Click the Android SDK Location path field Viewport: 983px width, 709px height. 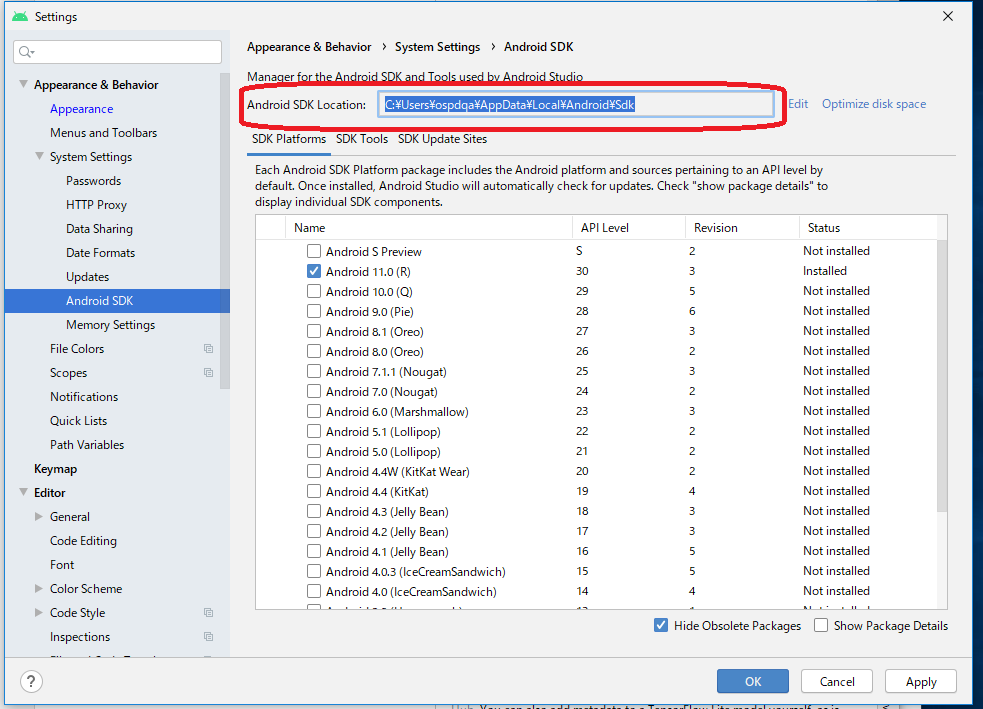point(576,105)
